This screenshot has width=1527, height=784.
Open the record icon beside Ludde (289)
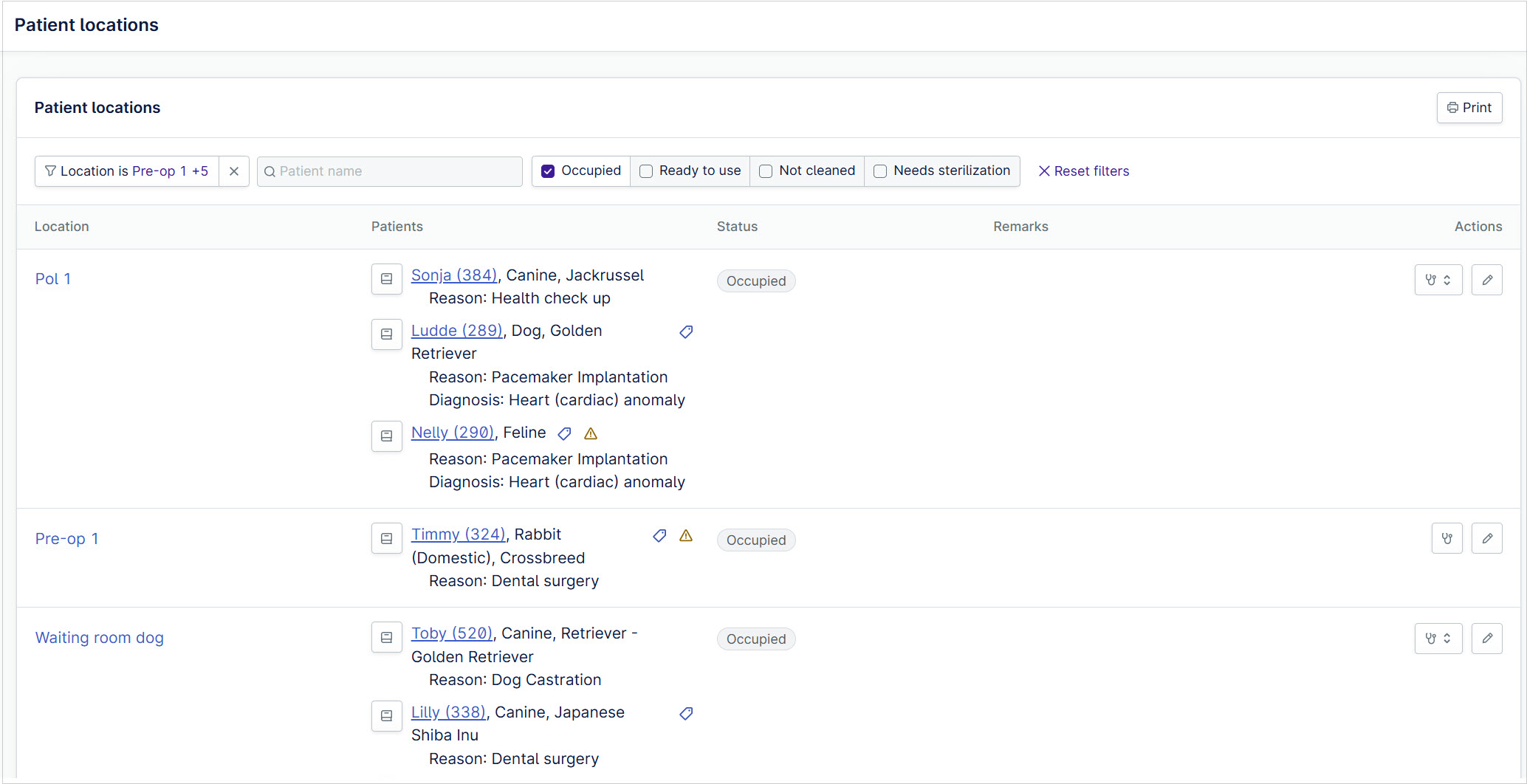click(x=386, y=334)
